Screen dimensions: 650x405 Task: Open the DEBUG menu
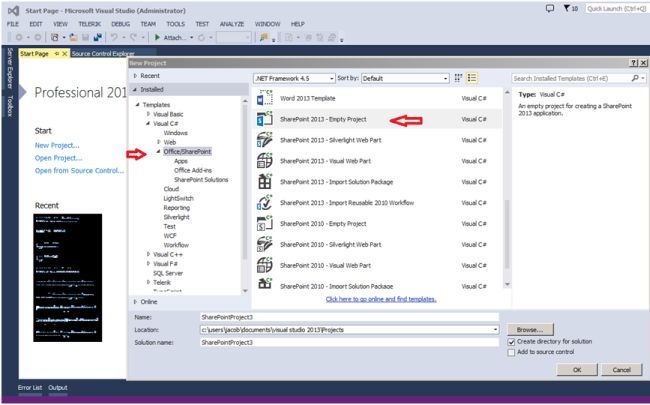tap(121, 24)
